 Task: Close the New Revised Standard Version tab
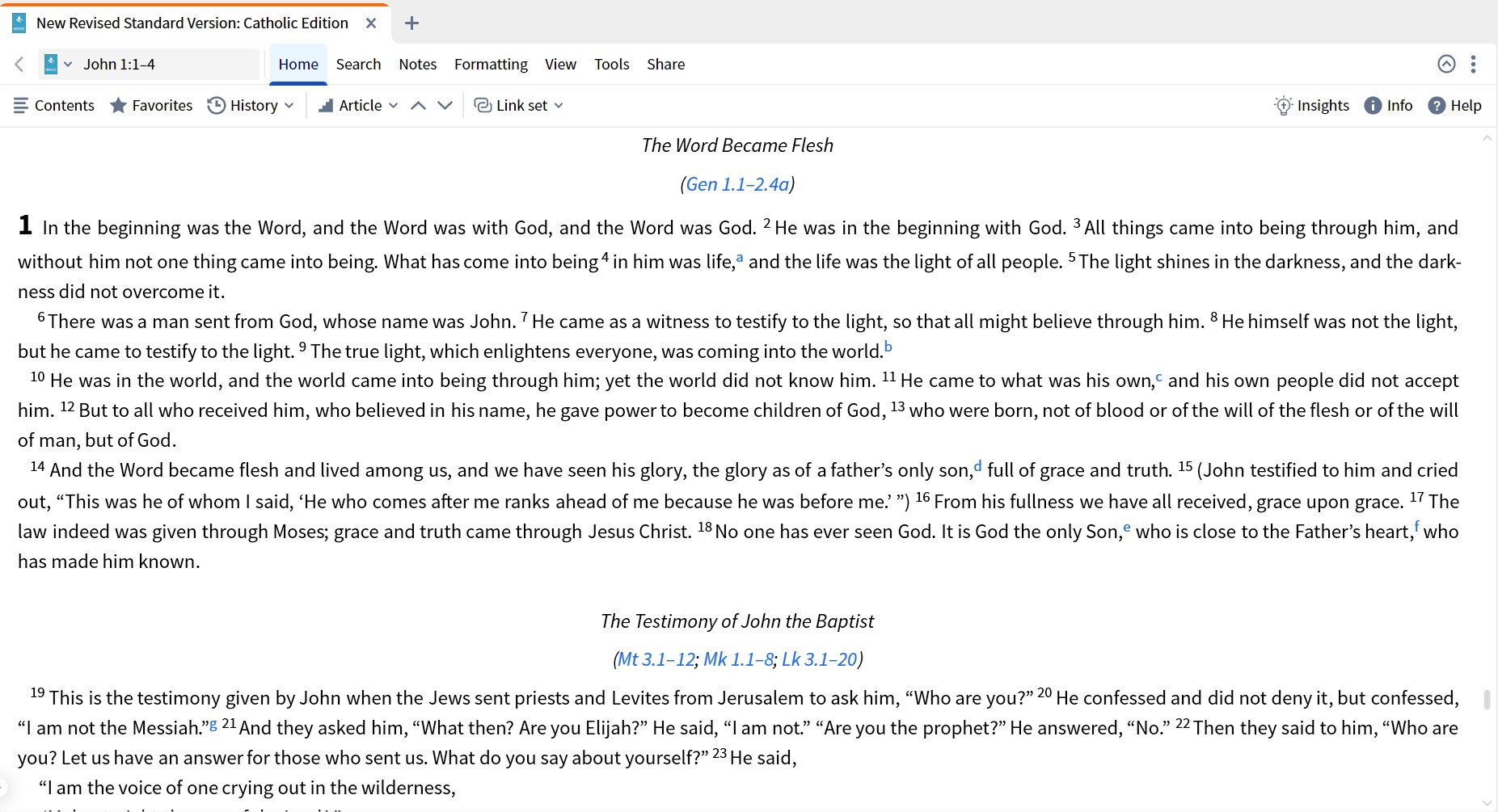point(371,23)
